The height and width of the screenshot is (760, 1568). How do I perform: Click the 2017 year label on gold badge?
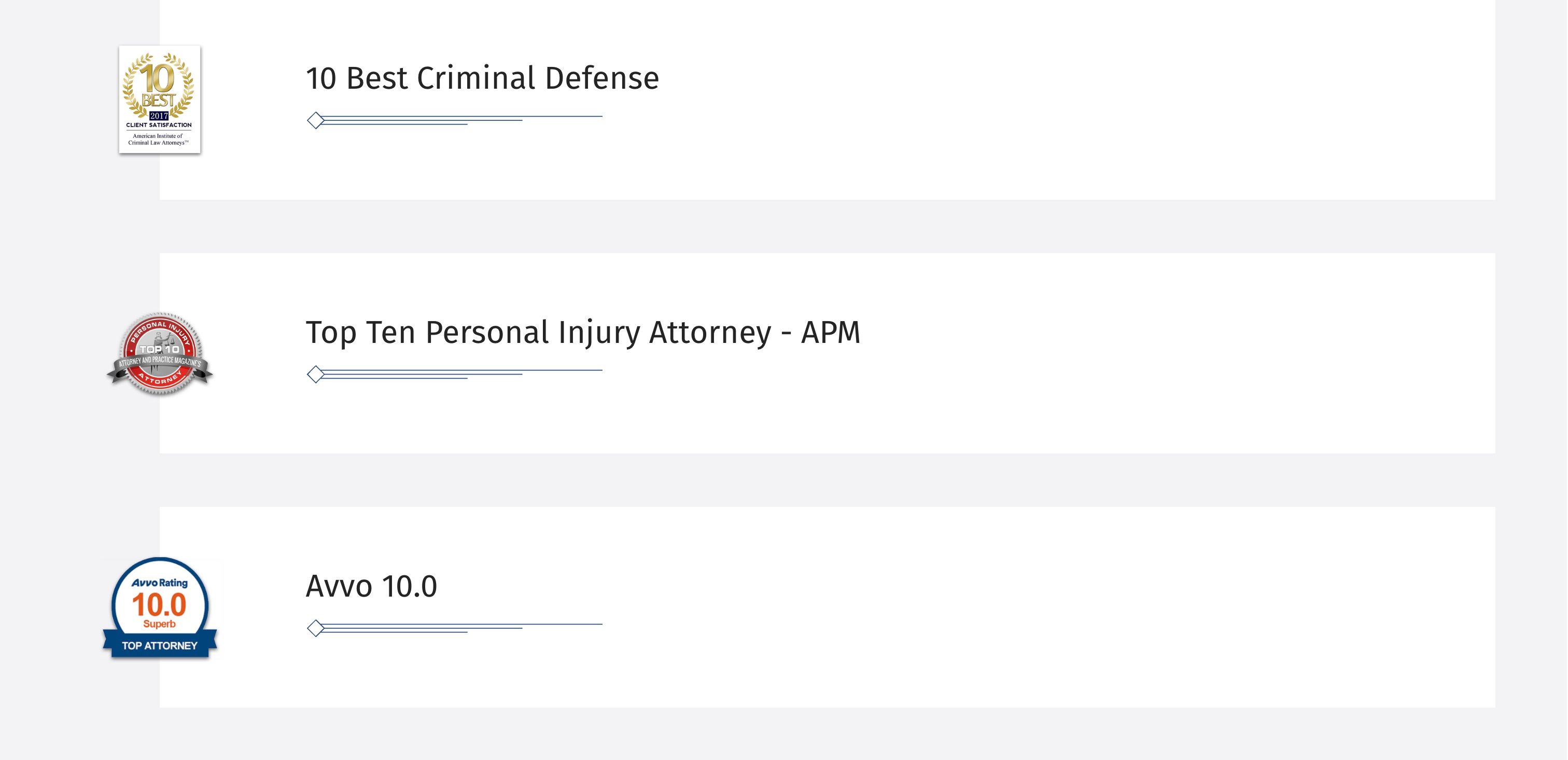click(159, 116)
